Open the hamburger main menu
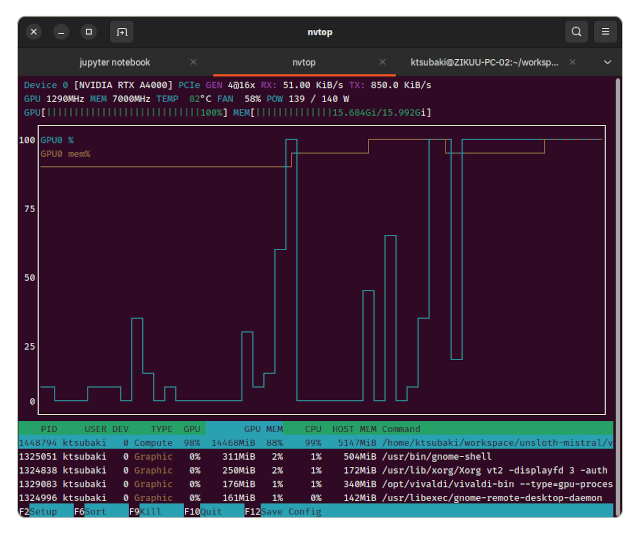This screenshot has height=538, width=640. (605, 32)
